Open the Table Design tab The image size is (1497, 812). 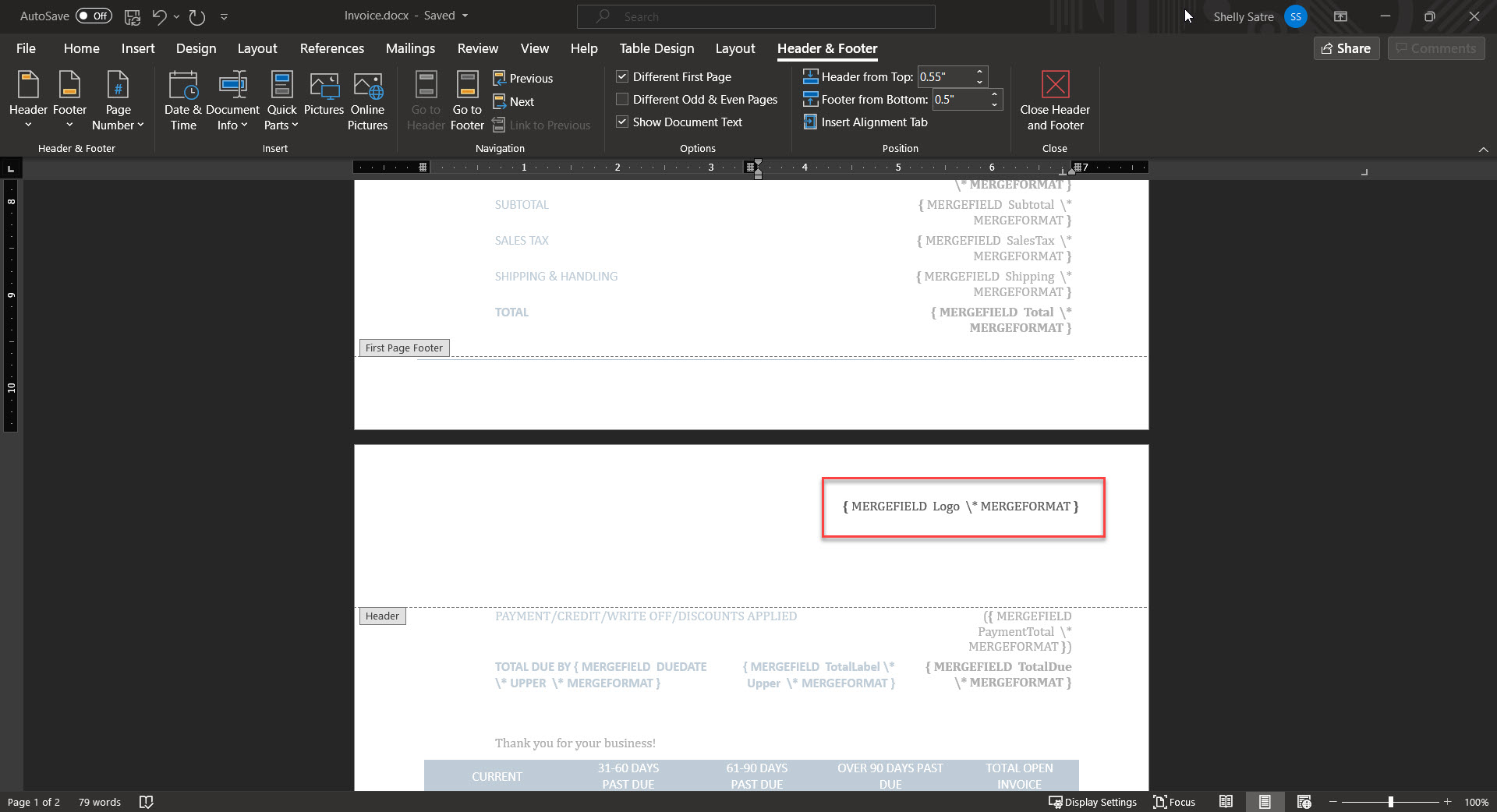tap(656, 48)
